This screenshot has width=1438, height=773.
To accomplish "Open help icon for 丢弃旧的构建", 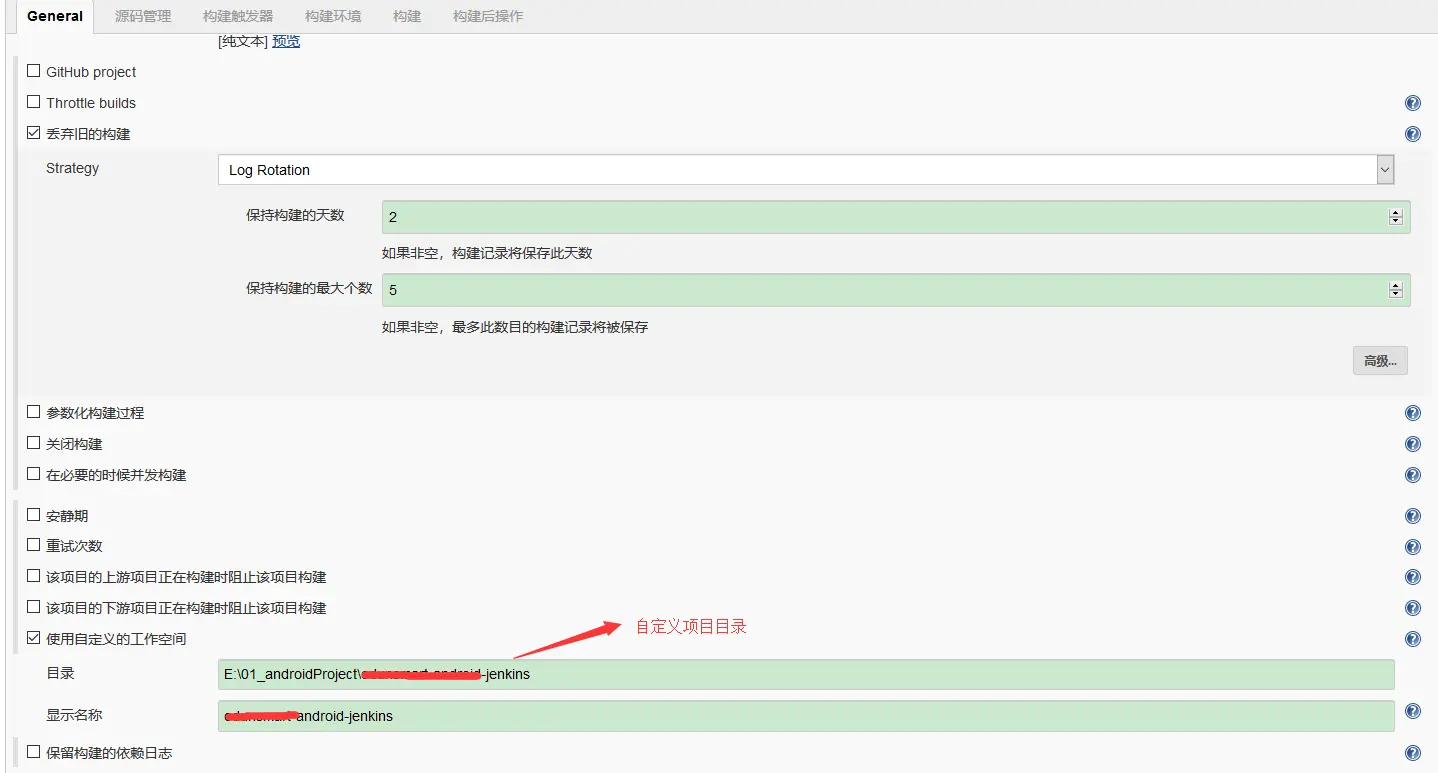I will pos(1412,134).
